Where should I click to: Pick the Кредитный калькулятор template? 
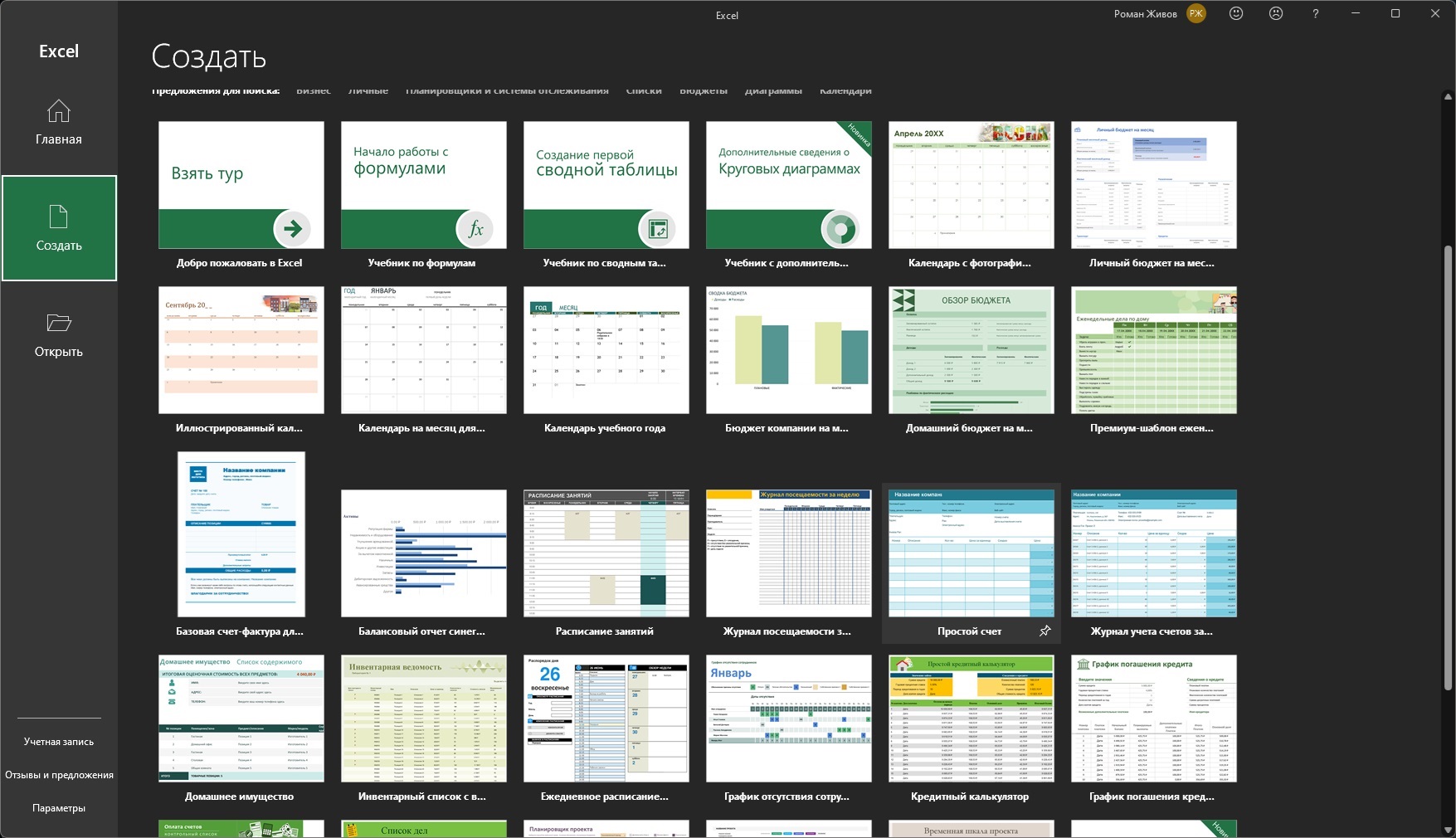[x=971, y=719]
